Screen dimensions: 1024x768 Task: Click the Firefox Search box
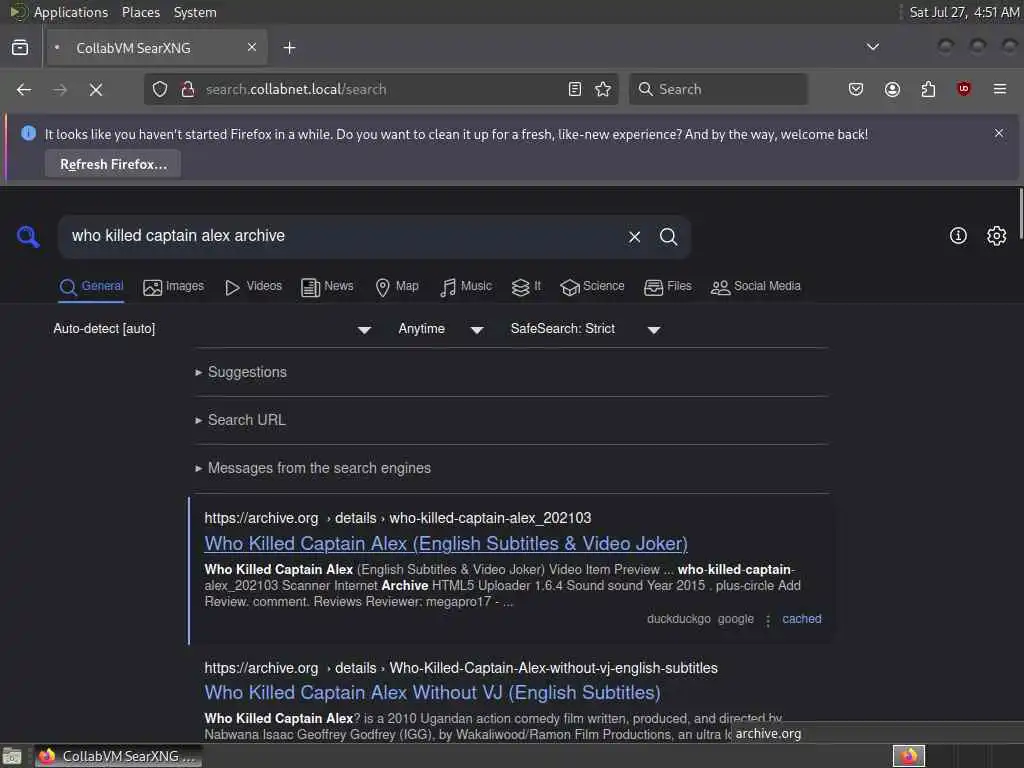[718, 89]
